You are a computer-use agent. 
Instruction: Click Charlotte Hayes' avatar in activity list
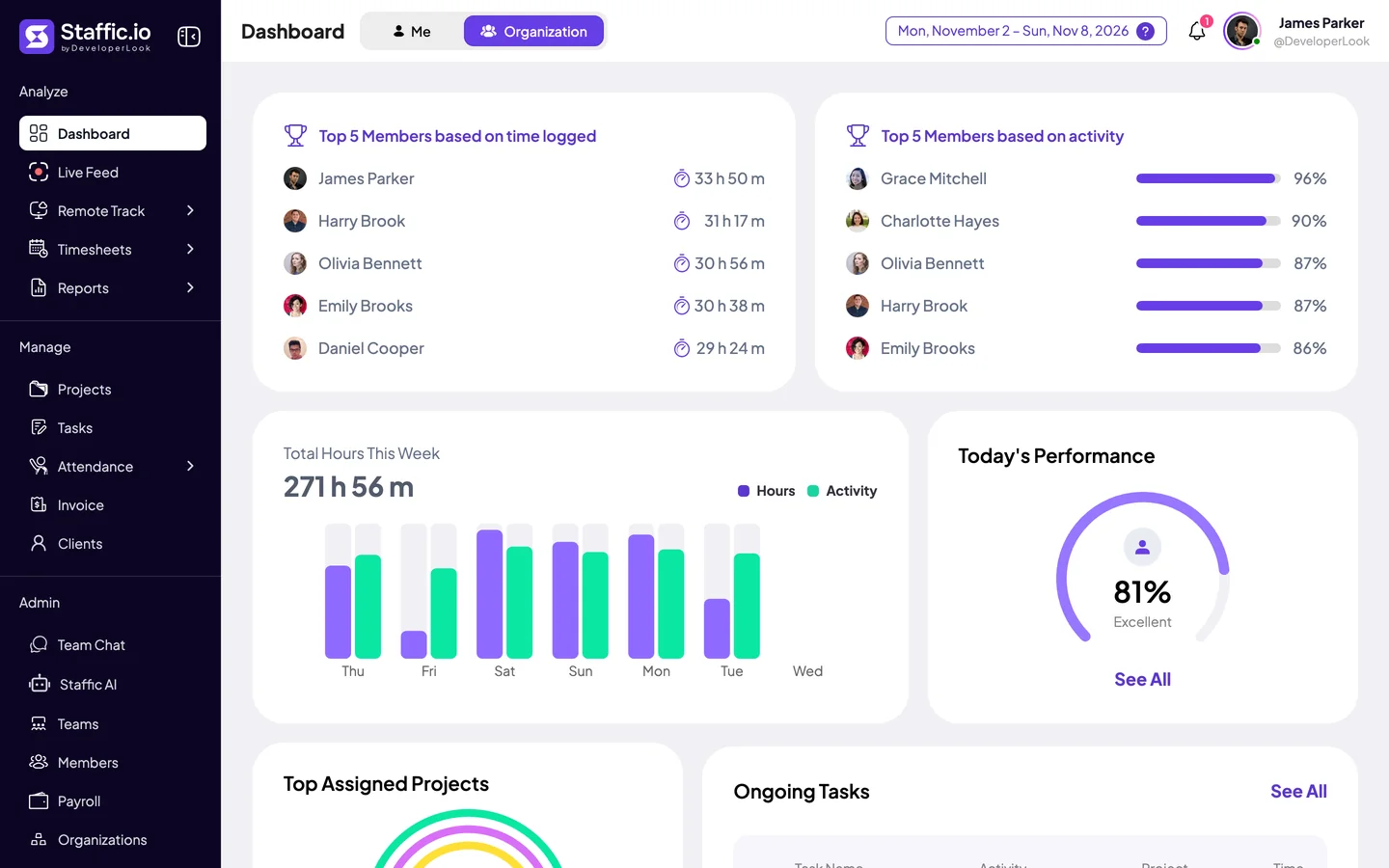pos(858,221)
